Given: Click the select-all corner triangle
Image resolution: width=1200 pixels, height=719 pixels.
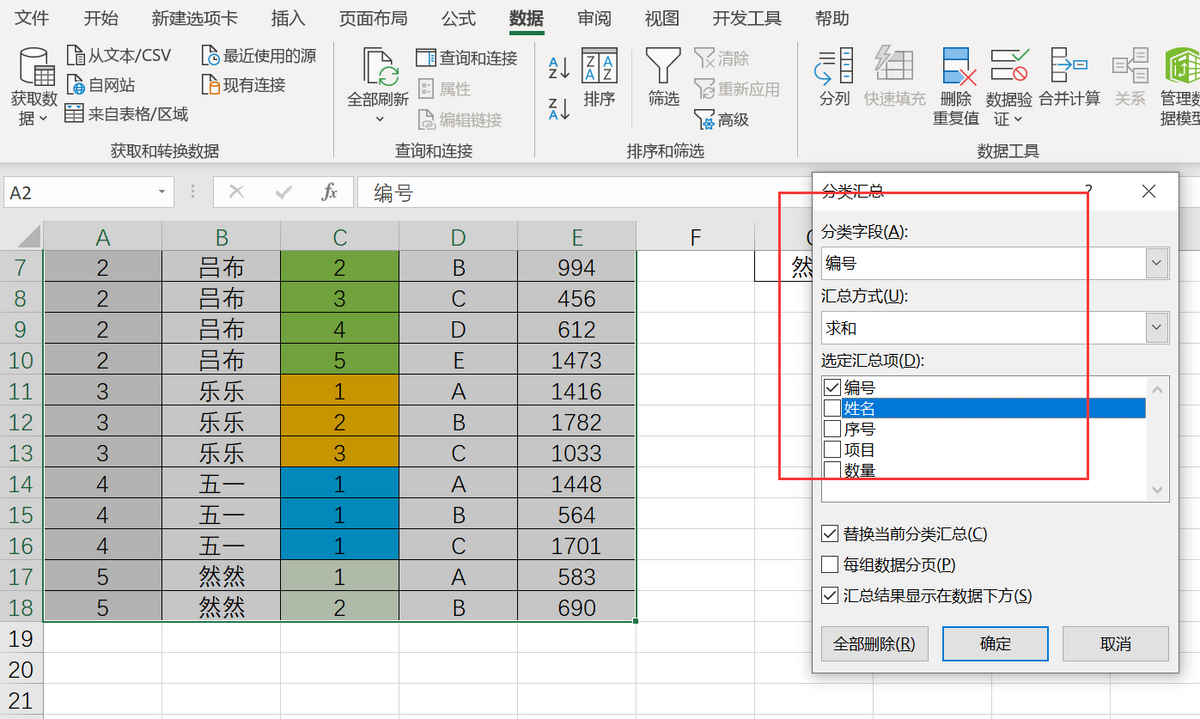Looking at the screenshot, I should click(x=28, y=237).
